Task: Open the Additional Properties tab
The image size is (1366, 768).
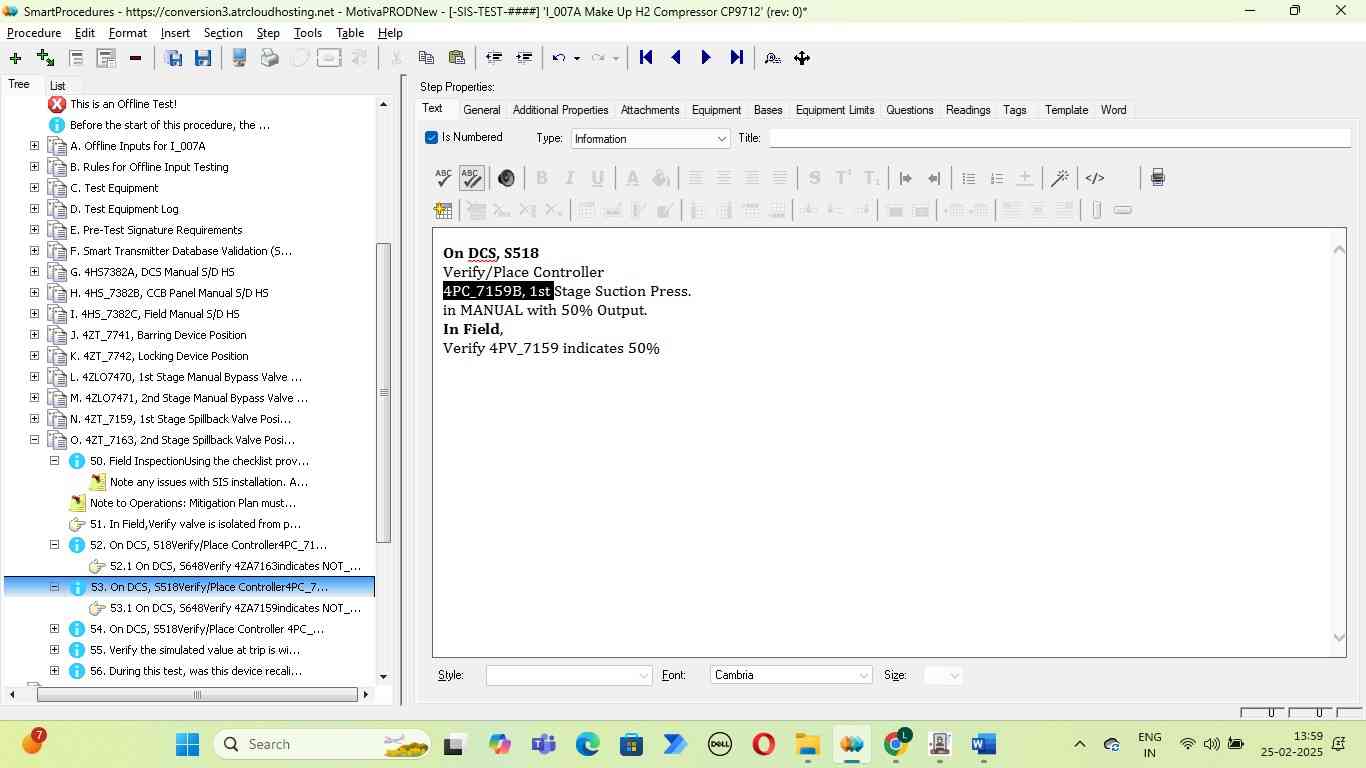Action: pyautogui.click(x=560, y=110)
